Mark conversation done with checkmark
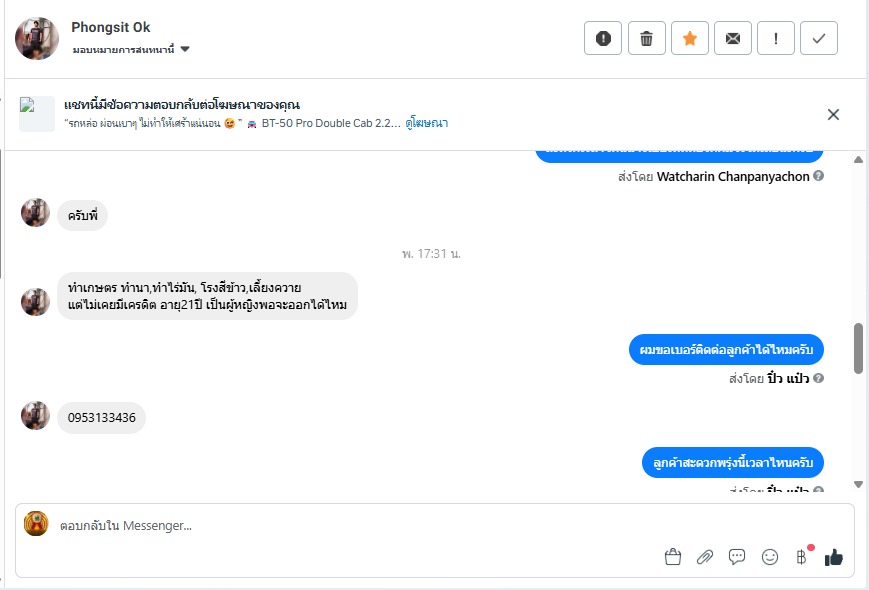Screen dimensions: 869x590 819,39
